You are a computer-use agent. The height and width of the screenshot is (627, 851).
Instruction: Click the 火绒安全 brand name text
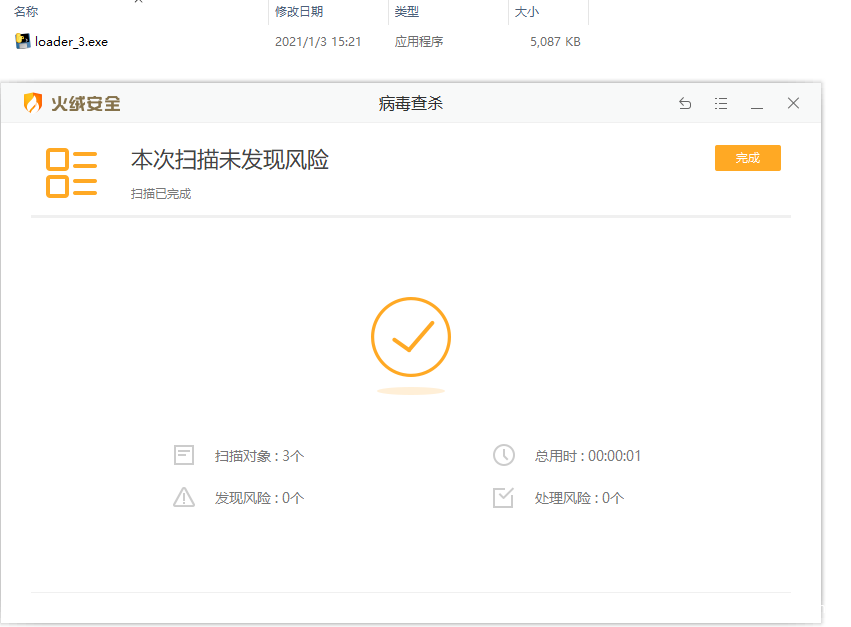[x=86, y=103]
